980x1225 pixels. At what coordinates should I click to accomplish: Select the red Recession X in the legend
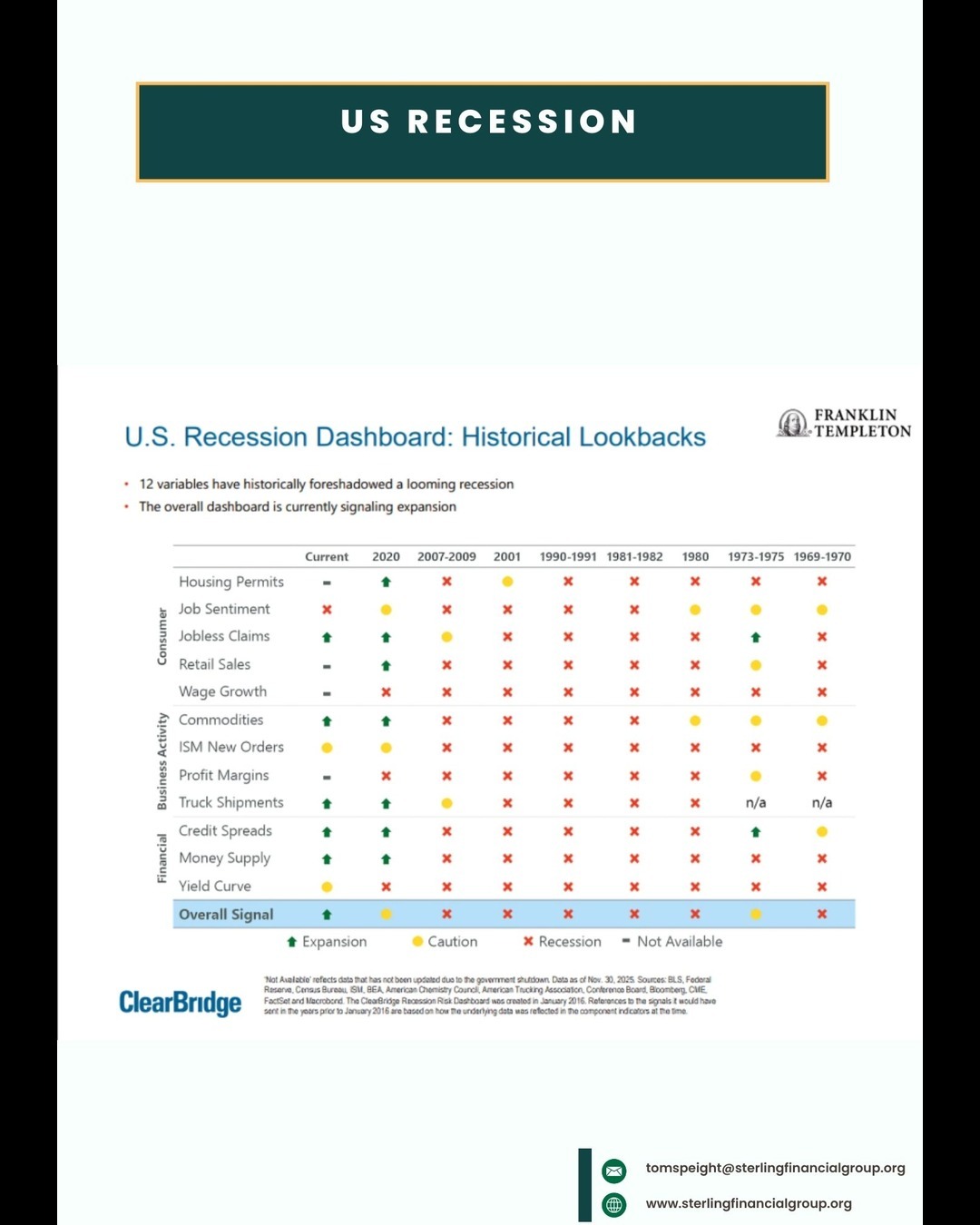tap(528, 942)
